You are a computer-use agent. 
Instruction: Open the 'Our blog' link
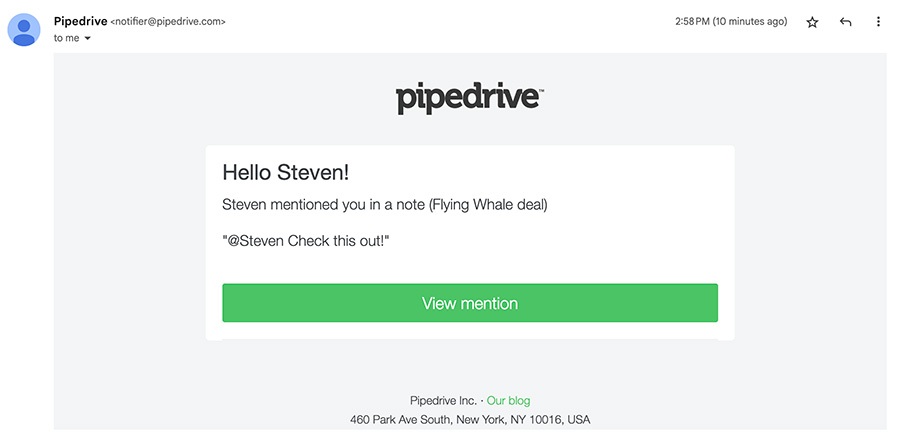pos(509,400)
